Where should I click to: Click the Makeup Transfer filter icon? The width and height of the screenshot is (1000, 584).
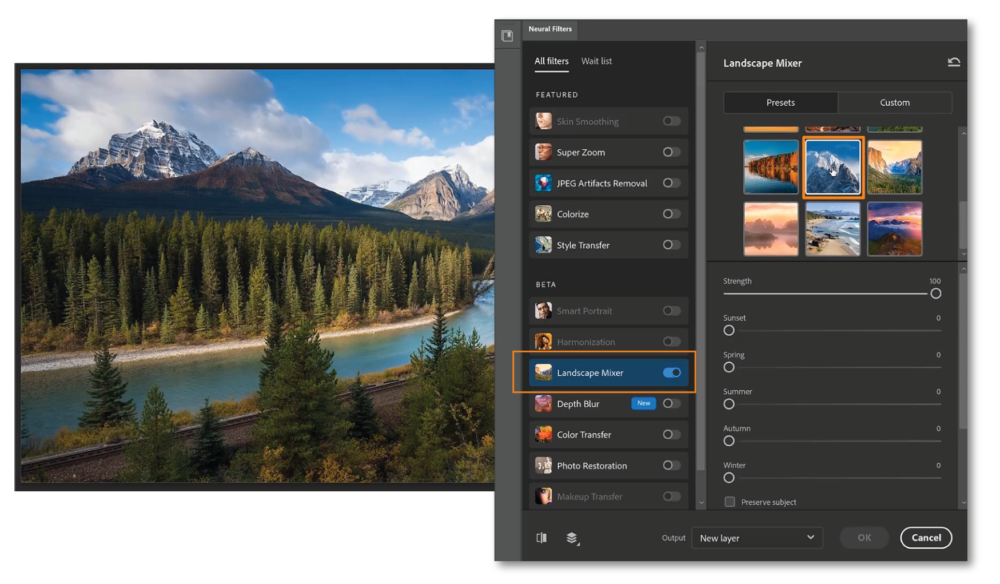543,496
